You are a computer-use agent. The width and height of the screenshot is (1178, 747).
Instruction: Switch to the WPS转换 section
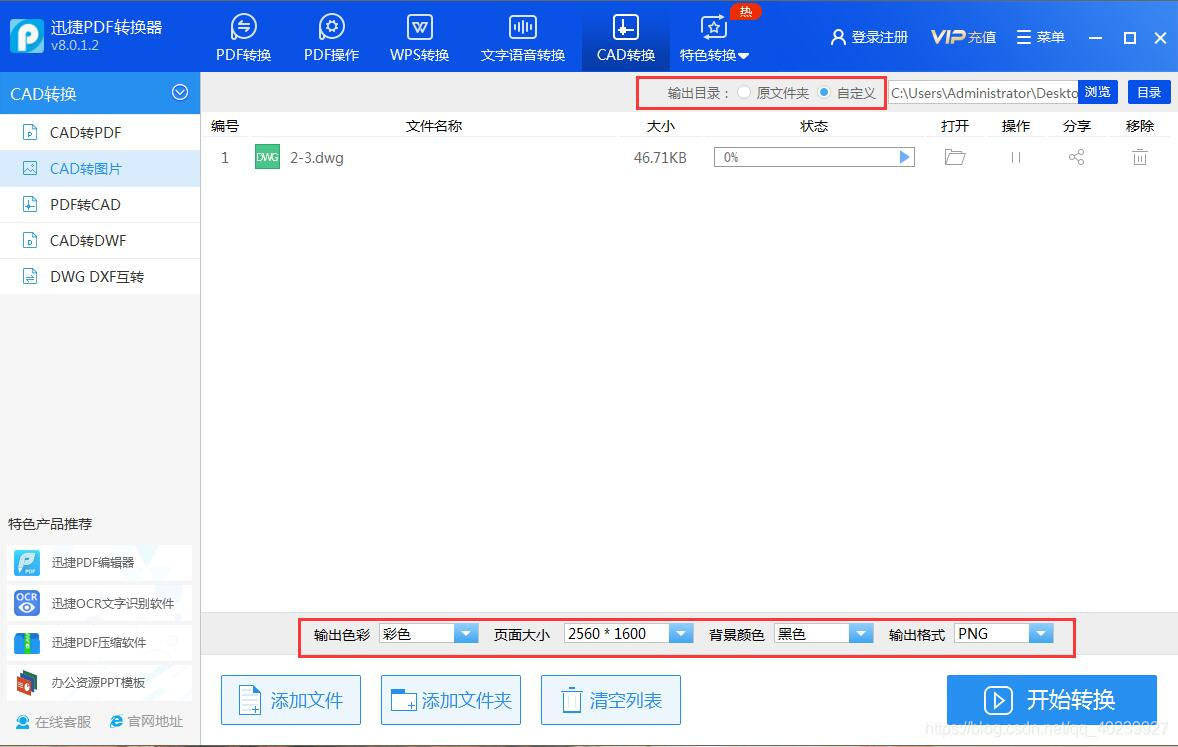419,38
